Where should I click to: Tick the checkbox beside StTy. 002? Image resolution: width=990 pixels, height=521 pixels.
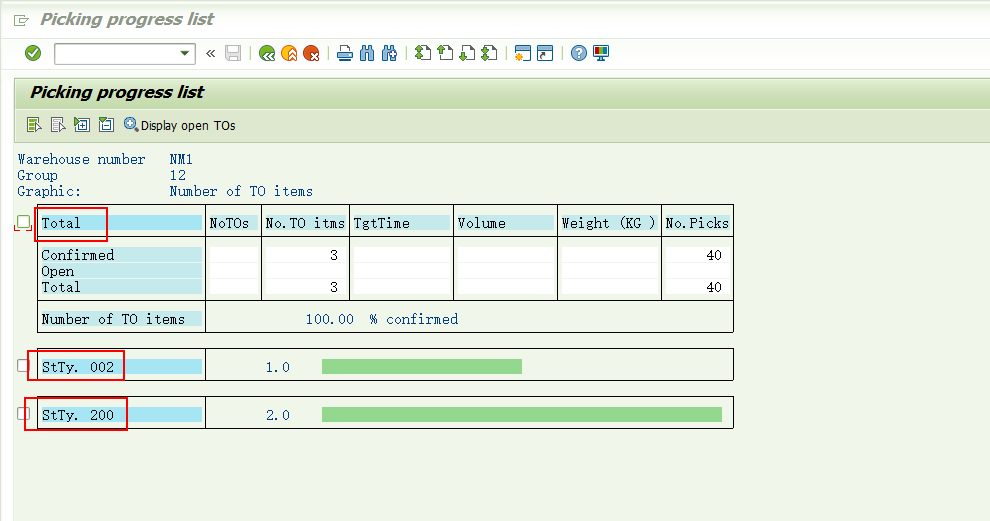[x=23, y=366]
